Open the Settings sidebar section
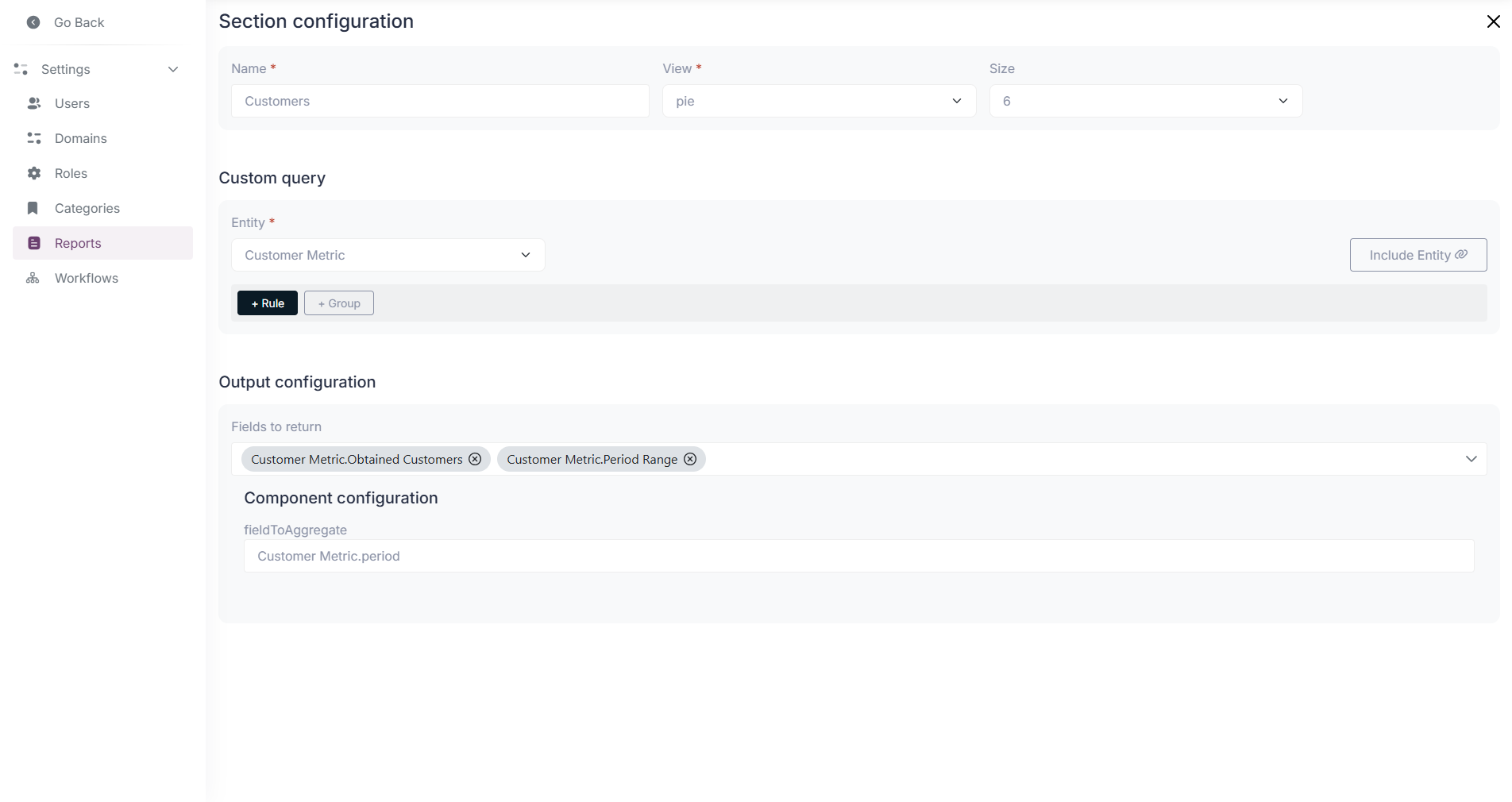Viewport: 1512px width, 802px height. click(66, 69)
